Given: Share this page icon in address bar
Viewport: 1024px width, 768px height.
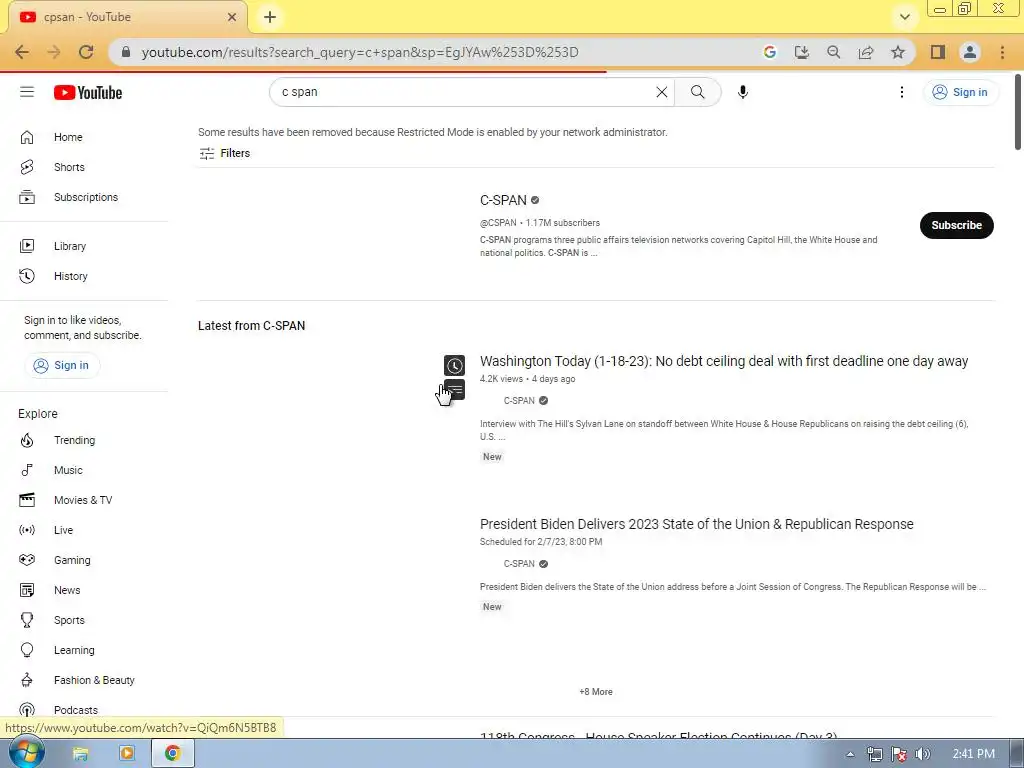Looking at the screenshot, I should point(866,52).
